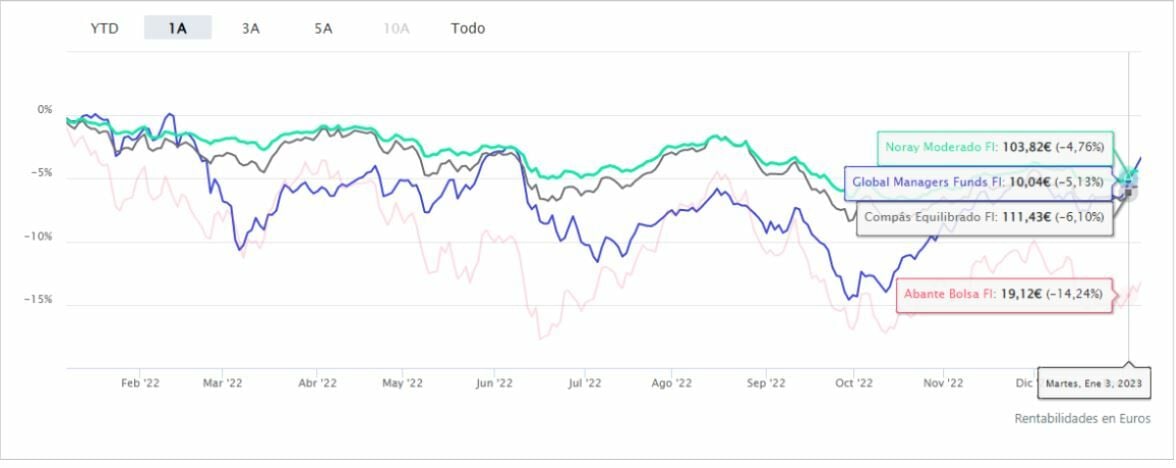Click the Abante Bolsa FI tooltip label
The height and width of the screenshot is (468, 1176).
(x=1004, y=294)
